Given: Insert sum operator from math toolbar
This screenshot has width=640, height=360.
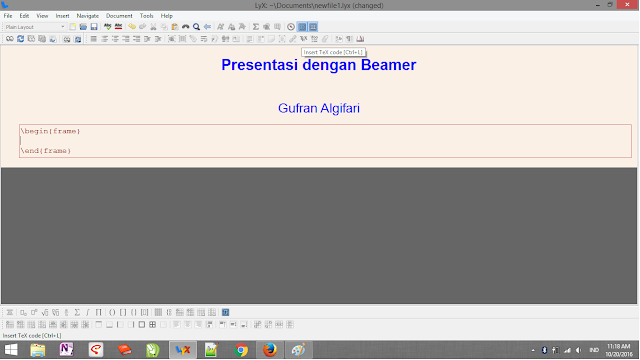Looking at the screenshot, I should click(x=77, y=313).
